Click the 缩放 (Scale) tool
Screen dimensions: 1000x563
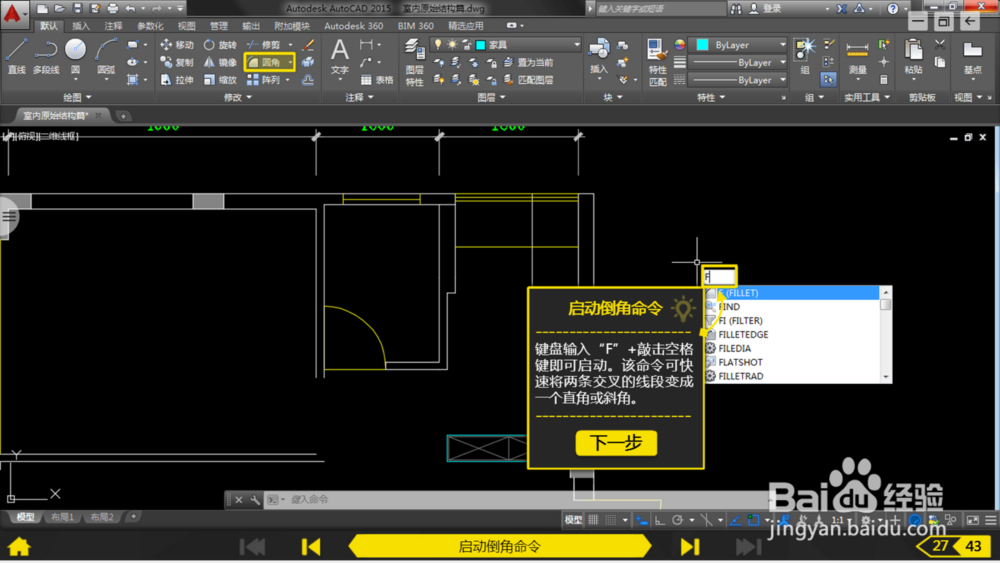pos(220,80)
